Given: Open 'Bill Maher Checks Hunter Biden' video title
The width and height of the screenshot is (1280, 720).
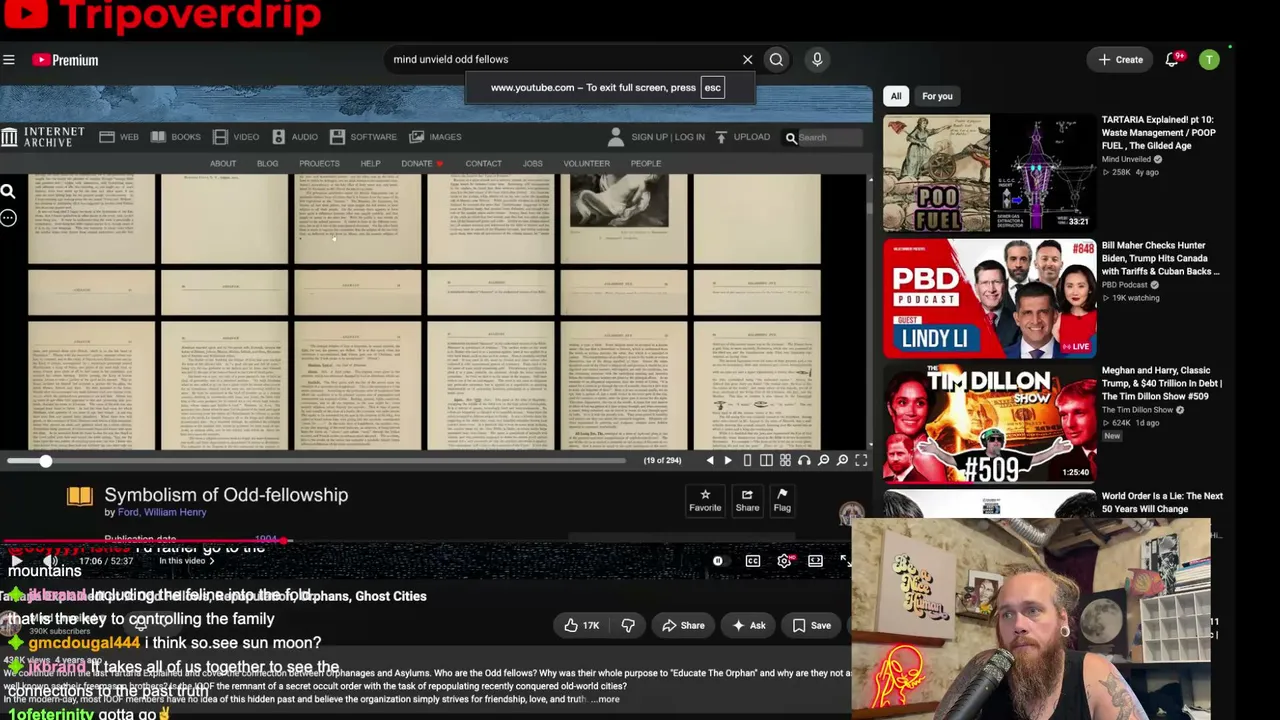Looking at the screenshot, I should pyautogui.click(x=1160, y=258).
